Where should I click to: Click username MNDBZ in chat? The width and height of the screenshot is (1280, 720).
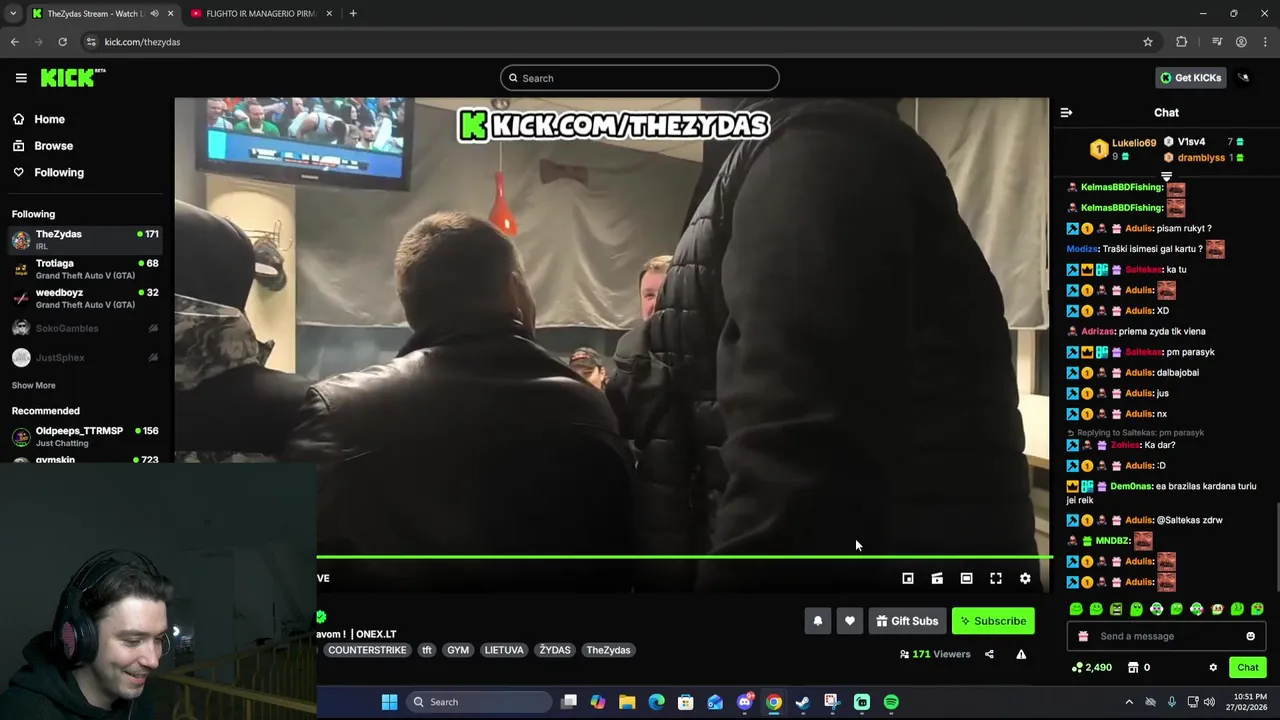(1112, 541)
